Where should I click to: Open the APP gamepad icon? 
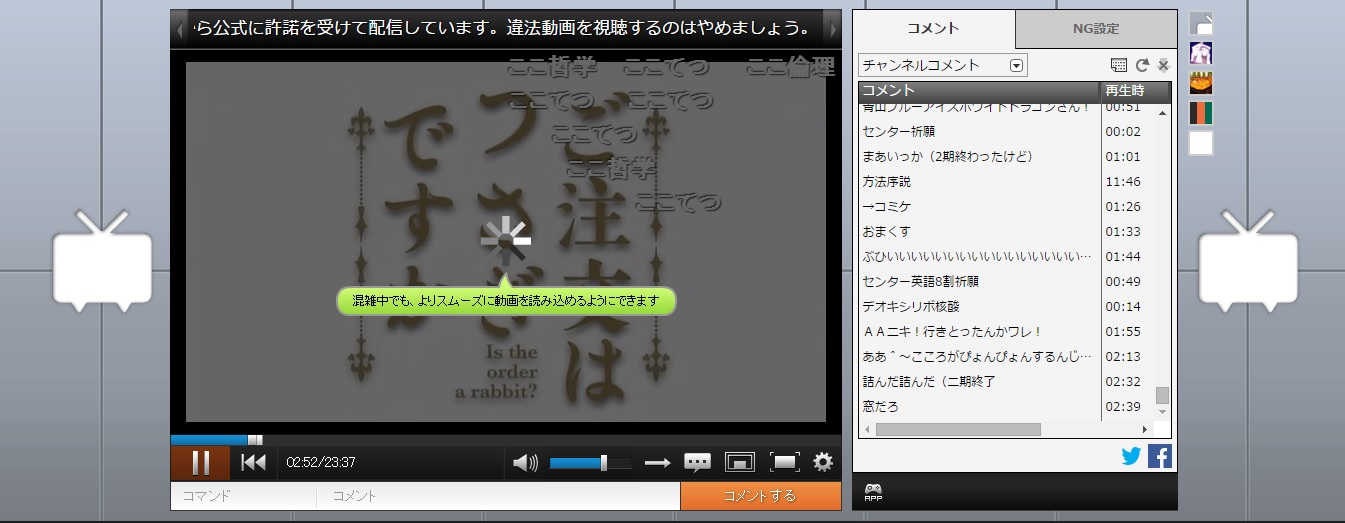pyautogui.click(x=872, y=492)
